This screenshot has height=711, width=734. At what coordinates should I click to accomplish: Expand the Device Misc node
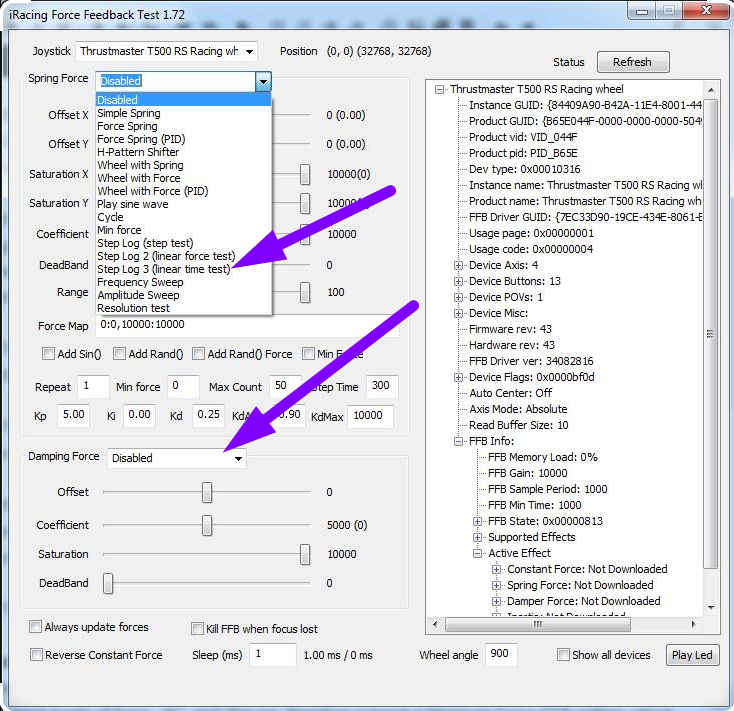coord(459,314)
